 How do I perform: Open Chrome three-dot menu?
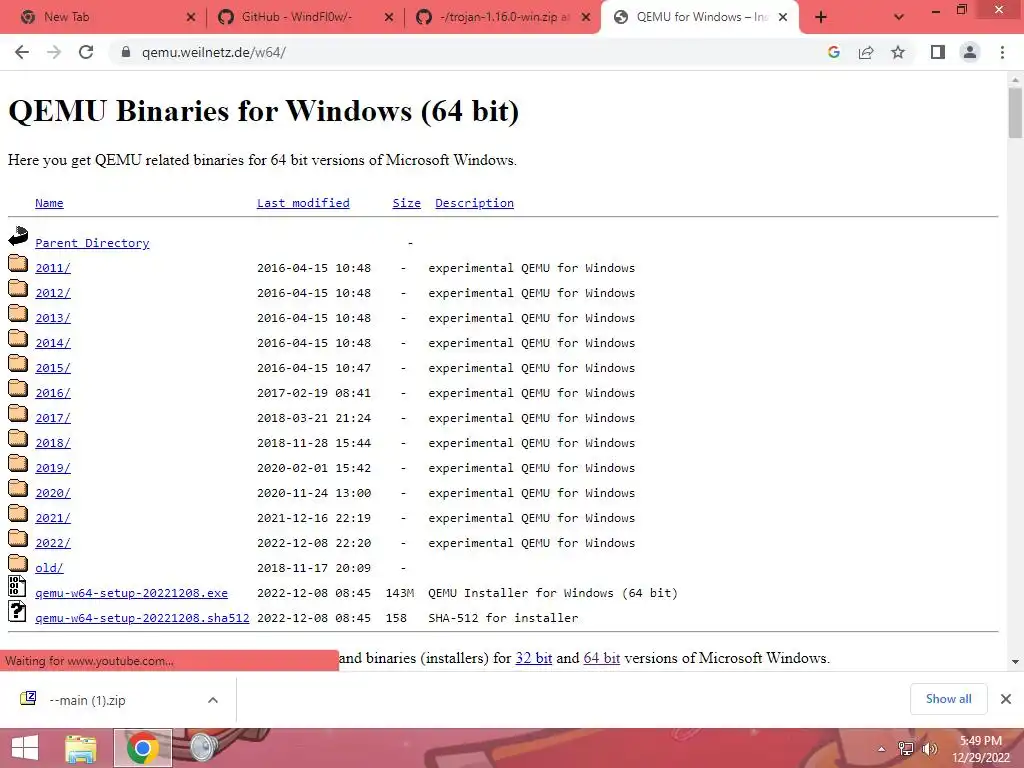coord(1002,52)
